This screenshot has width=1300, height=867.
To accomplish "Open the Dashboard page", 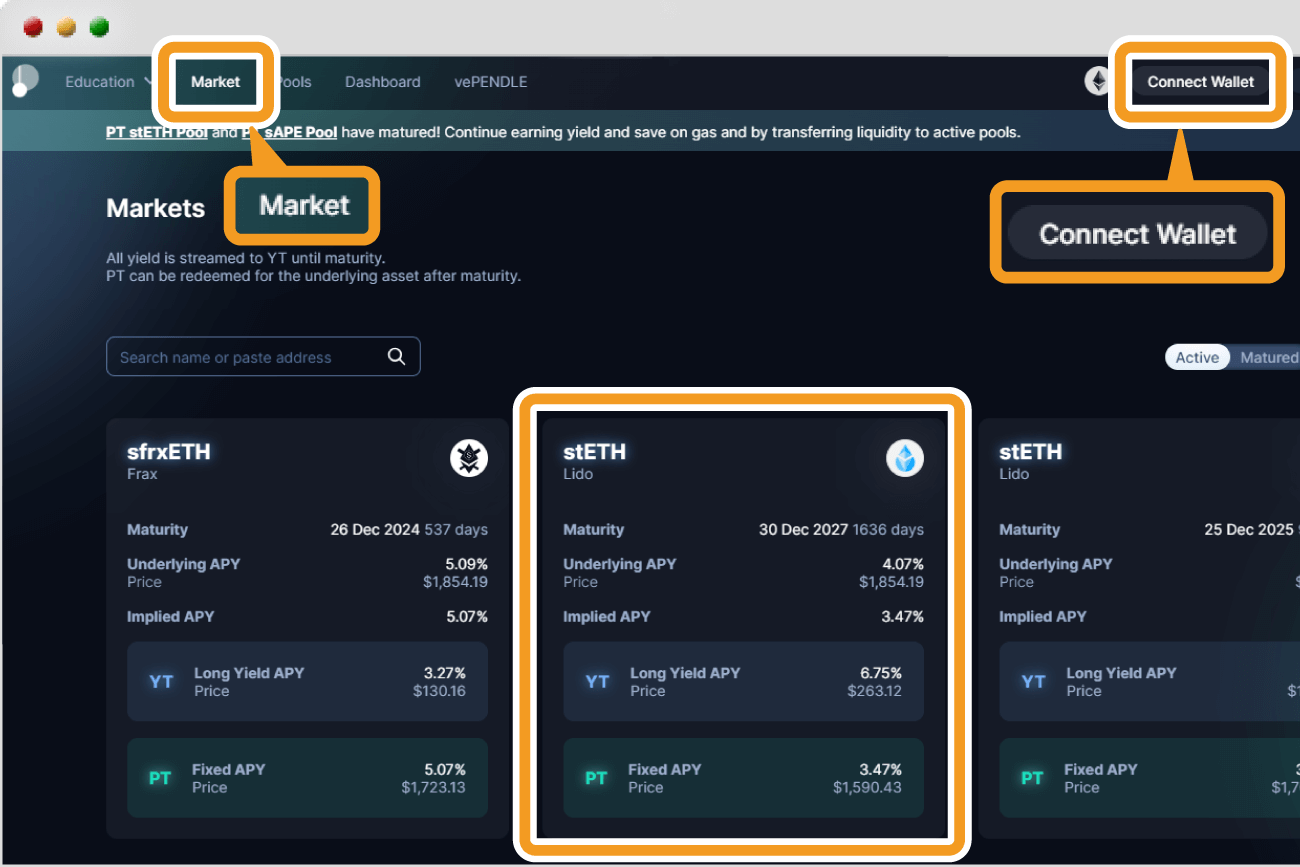I will (x=383, y=82).
